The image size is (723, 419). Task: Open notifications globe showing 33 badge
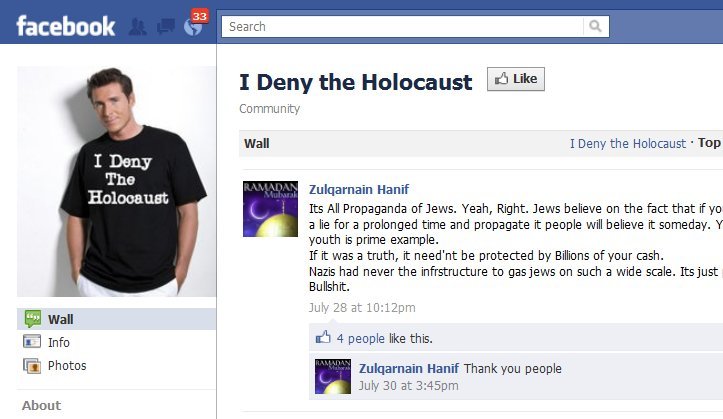tap(194, 25)
